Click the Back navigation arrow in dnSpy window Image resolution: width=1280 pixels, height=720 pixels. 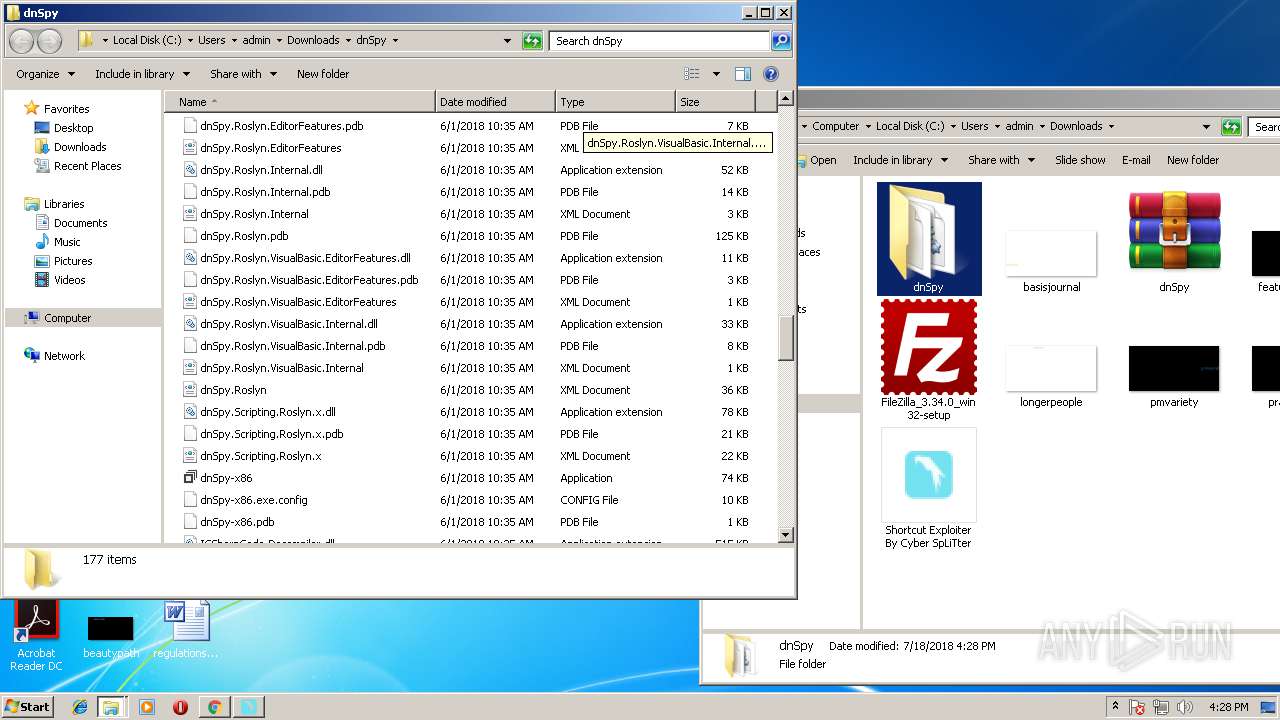(22, 41)
